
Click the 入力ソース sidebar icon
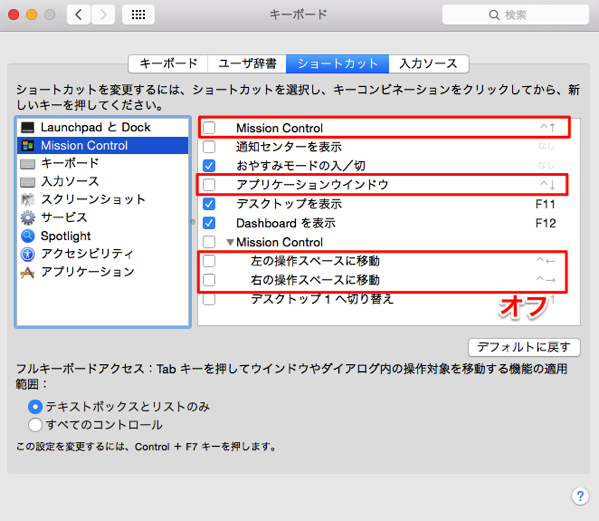(28, 182)
